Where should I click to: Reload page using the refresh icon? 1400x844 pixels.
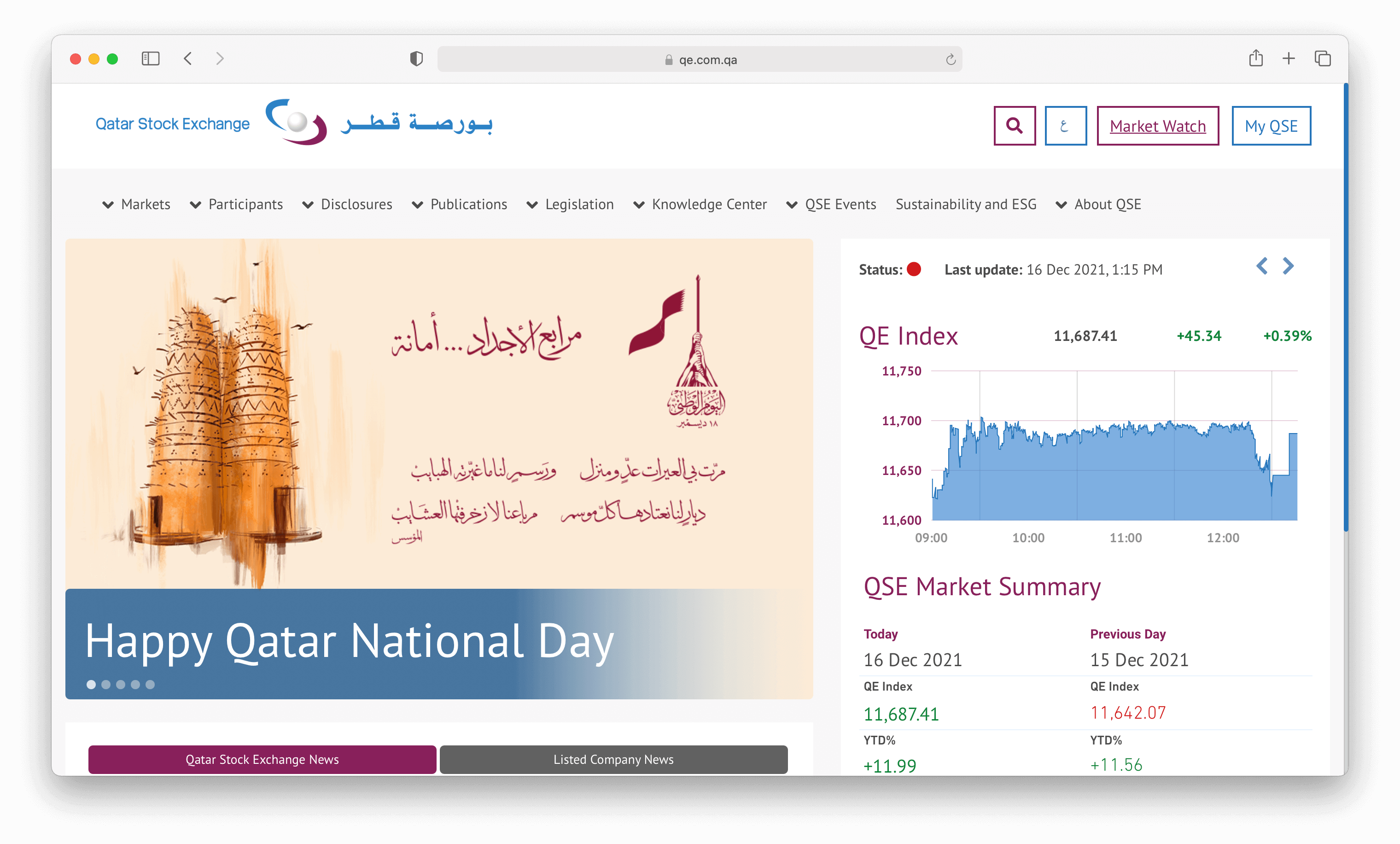(951, 60)
